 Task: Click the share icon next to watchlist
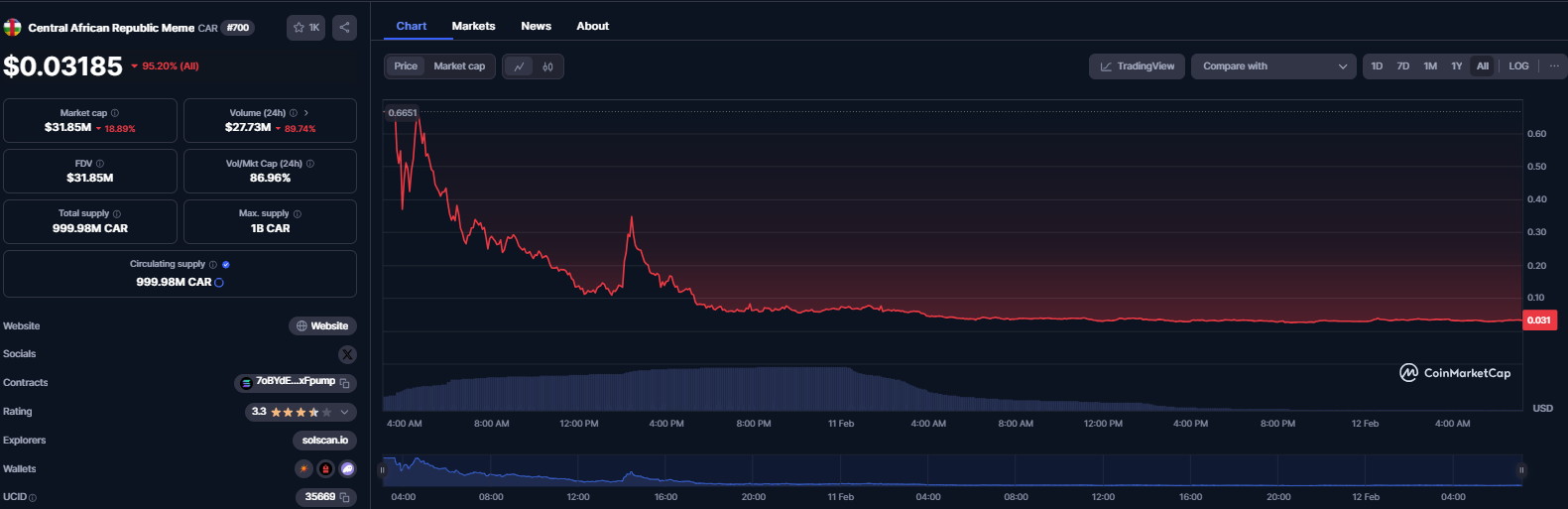344,28
